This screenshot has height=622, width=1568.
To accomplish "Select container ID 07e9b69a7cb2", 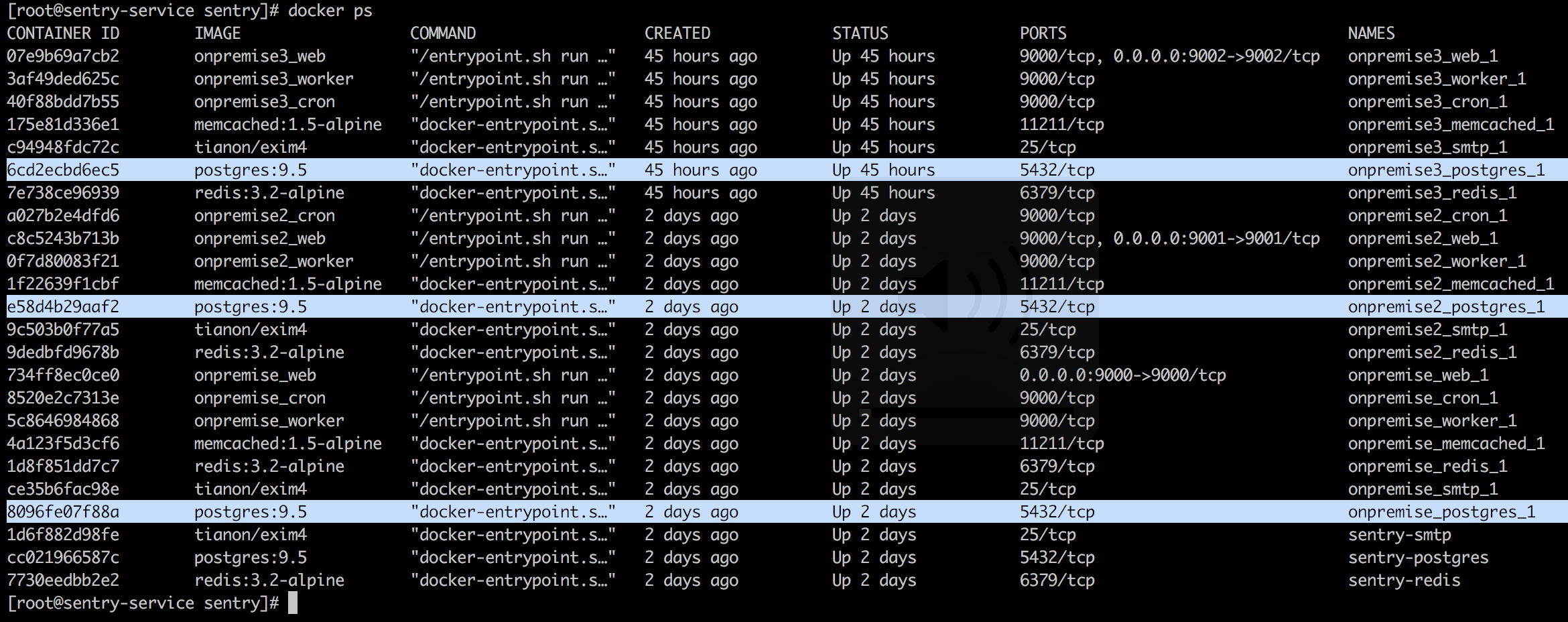I will pyautogui.click(x=63, y=56).
